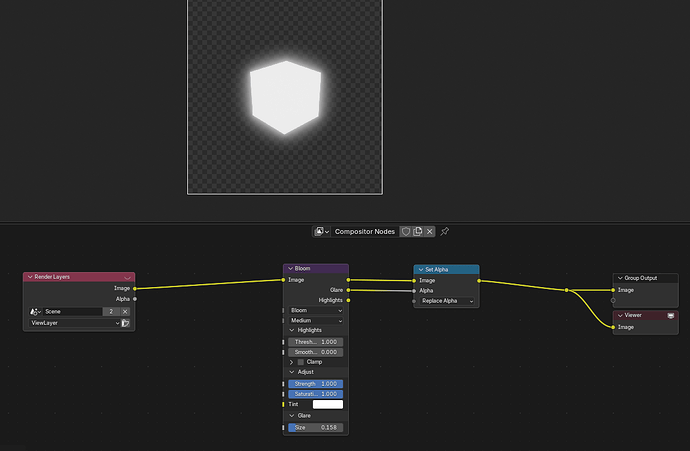Open the Replace Alpha mode dropdown
Image resolution: width=690 pixels, height=451 pixels.
pyautogui.click(x=446, y=301)
